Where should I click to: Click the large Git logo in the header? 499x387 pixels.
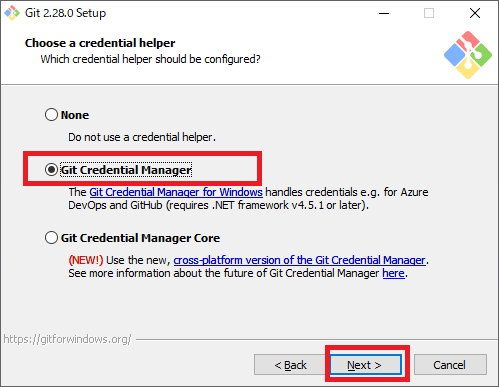point(468,55)
